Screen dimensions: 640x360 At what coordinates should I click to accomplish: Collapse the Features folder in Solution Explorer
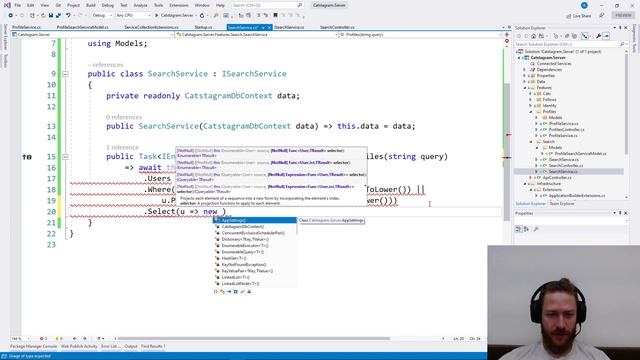525,88
